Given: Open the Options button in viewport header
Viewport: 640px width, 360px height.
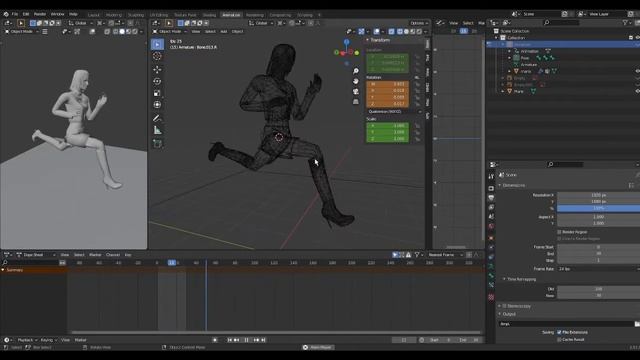Looking at the screenshot, I should [x=419, y=23].
